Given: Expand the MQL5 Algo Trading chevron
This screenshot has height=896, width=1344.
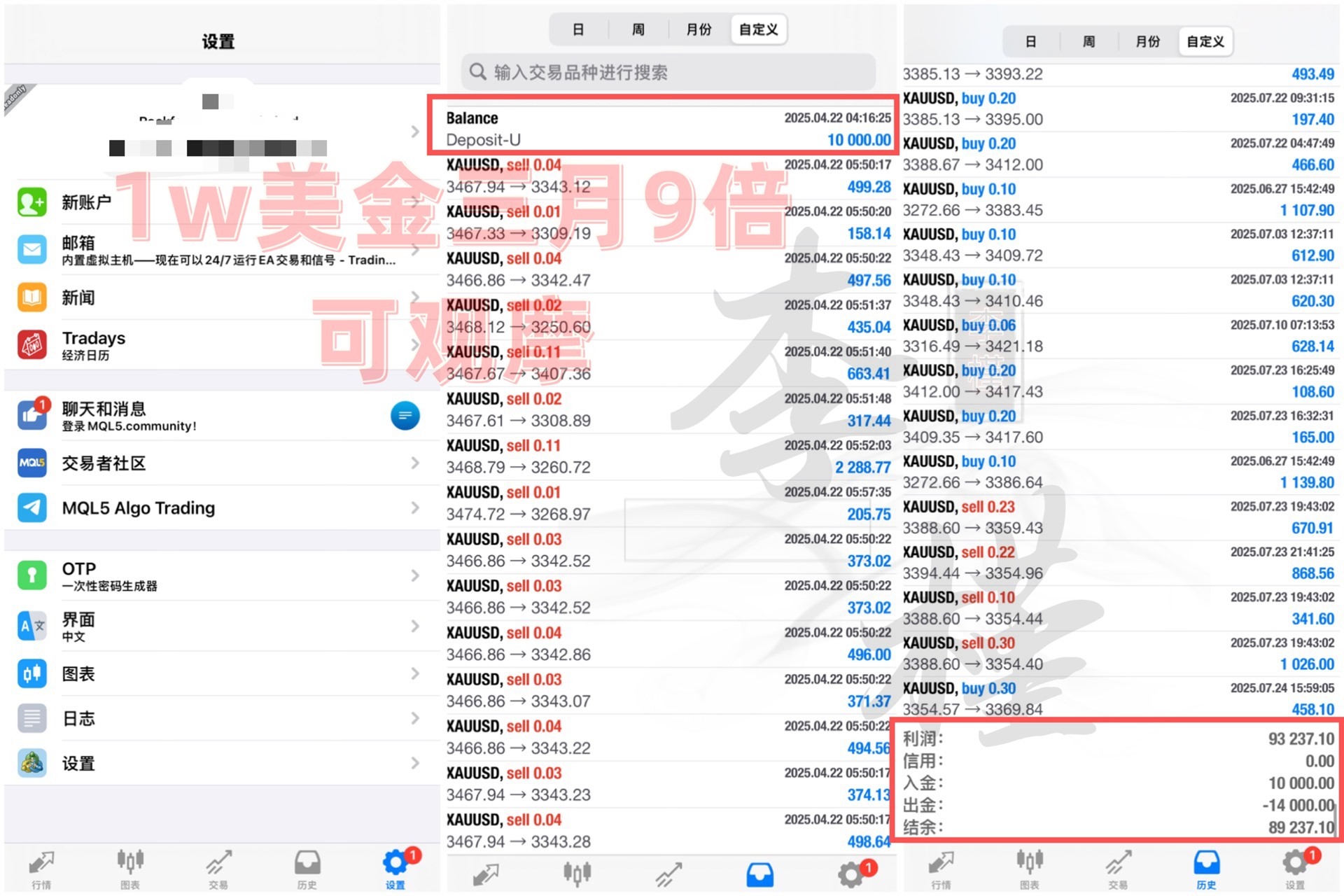Looking at the screenshot, I should pyautogui.click(x=415, y=507).
